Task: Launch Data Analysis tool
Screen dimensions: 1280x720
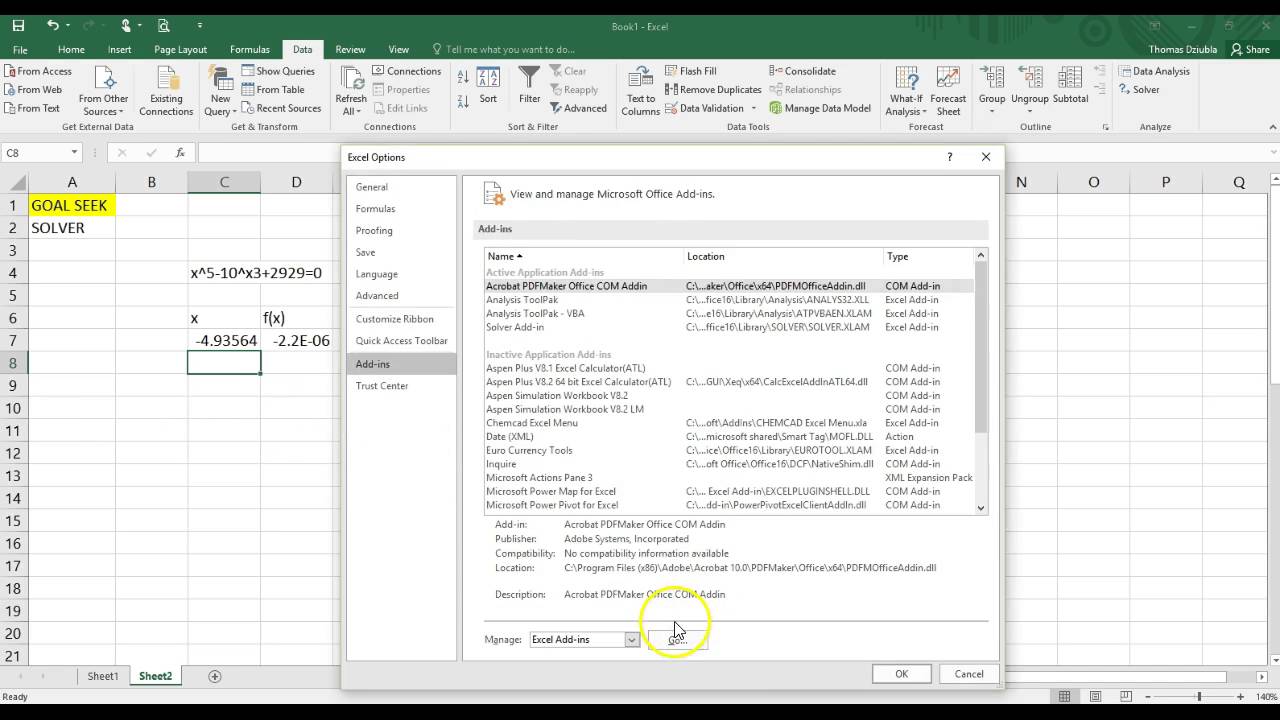Action: [1153, 71]
